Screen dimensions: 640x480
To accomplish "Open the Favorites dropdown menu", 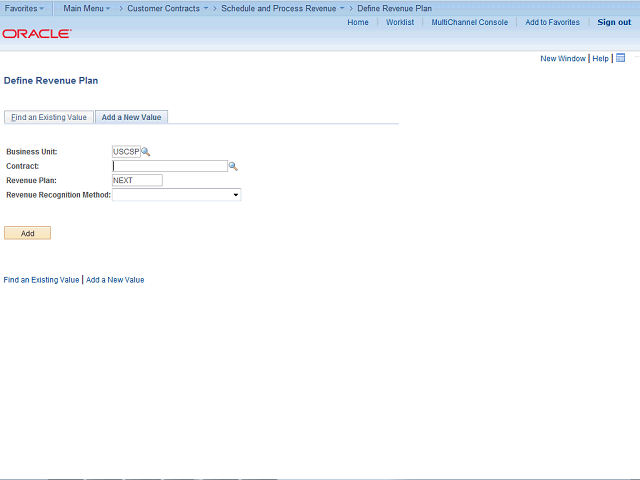I will coord(24,8).
